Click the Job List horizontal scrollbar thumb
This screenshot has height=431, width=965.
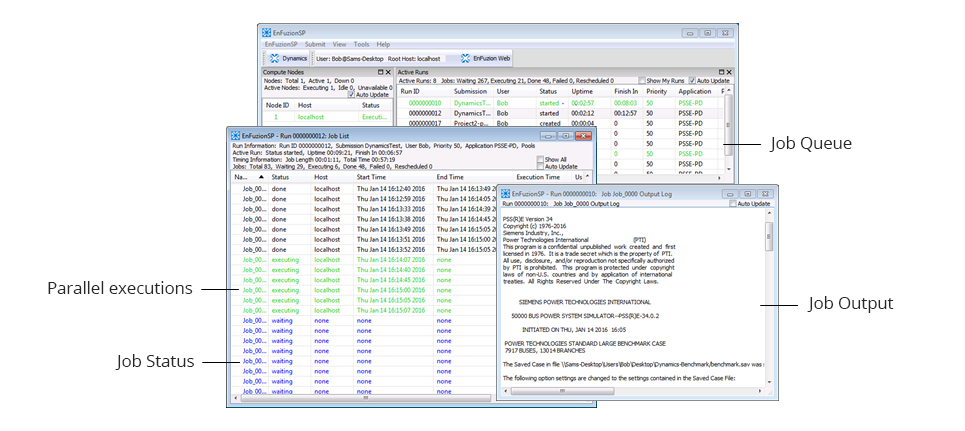click(x=366, y=398)
